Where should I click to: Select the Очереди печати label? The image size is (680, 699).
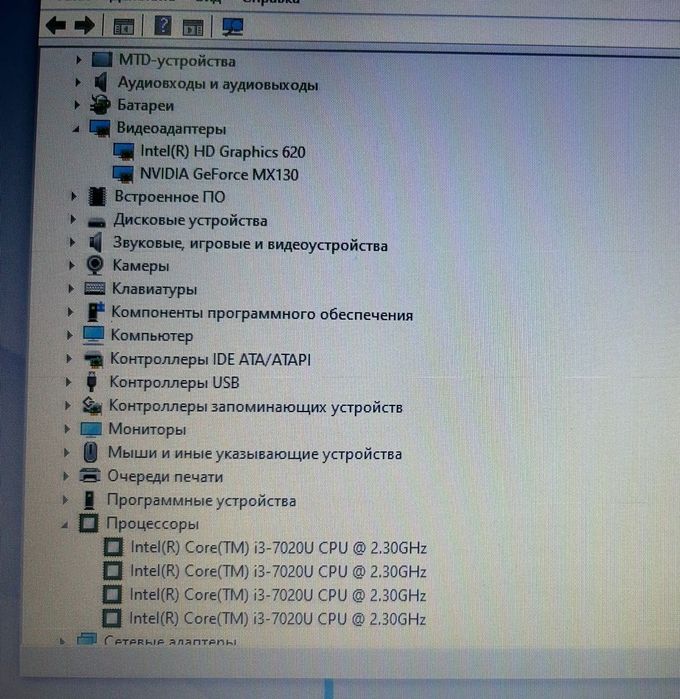pyautogui.click(x=165, y=477)
